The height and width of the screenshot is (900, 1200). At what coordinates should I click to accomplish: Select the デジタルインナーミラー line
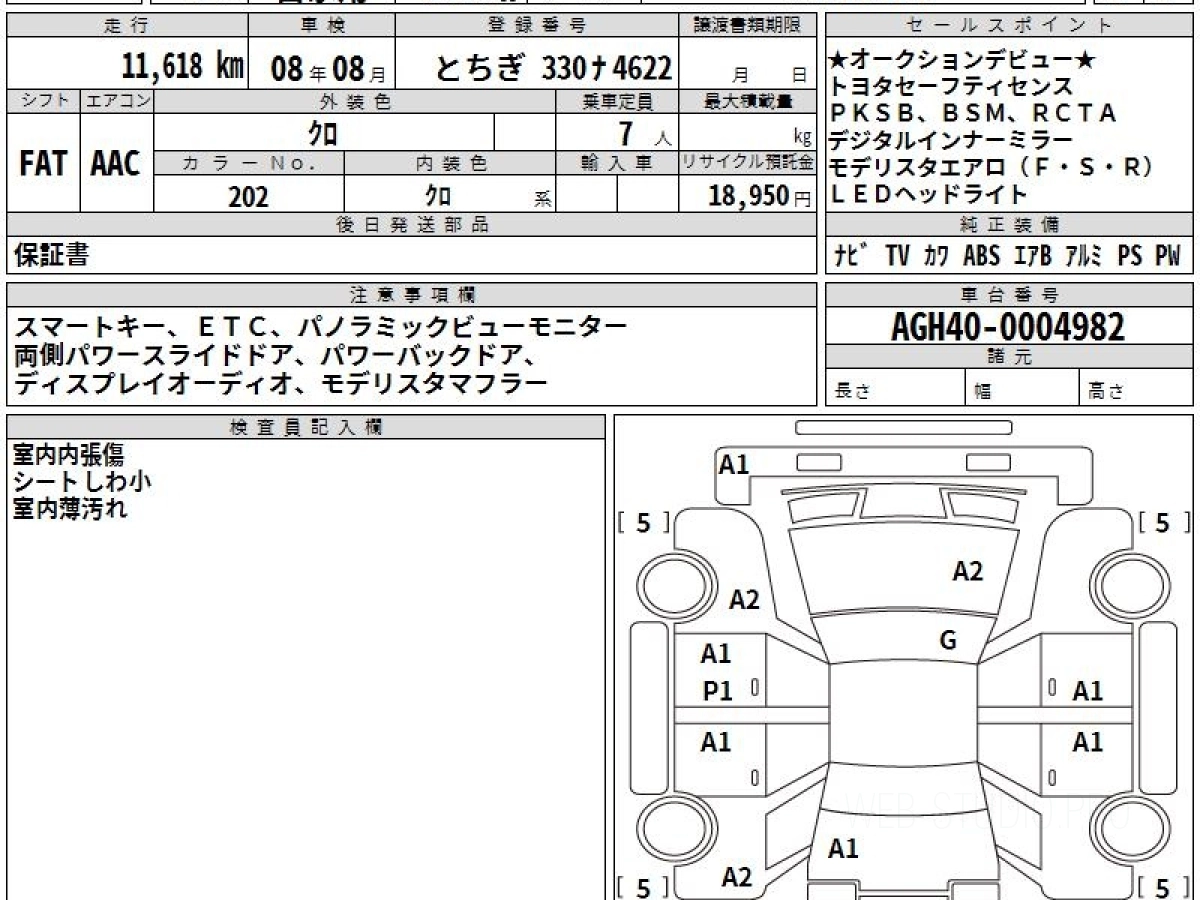coord(951,140)
